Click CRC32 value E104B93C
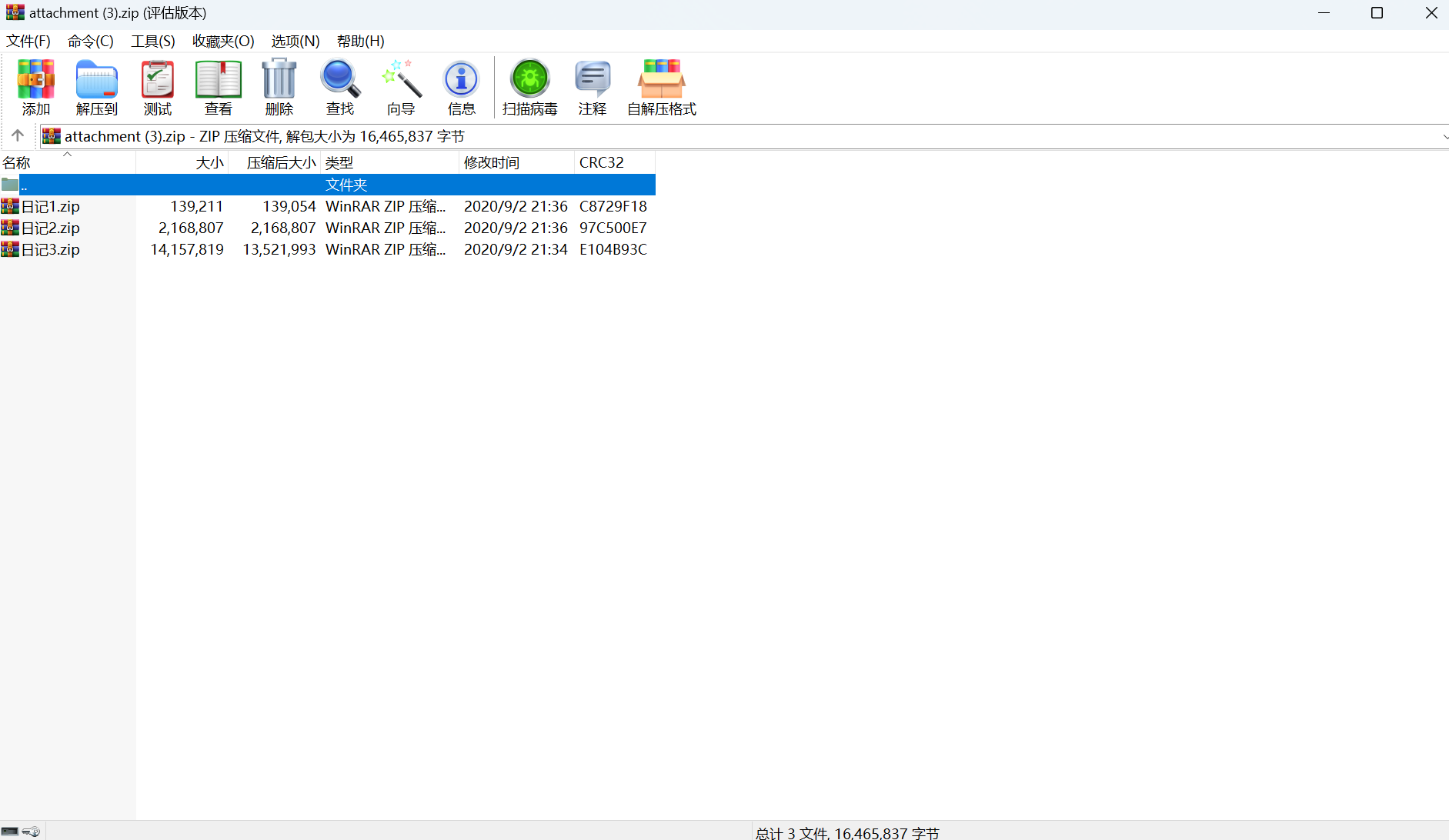 pyautogui.click(x=613, y=249)
